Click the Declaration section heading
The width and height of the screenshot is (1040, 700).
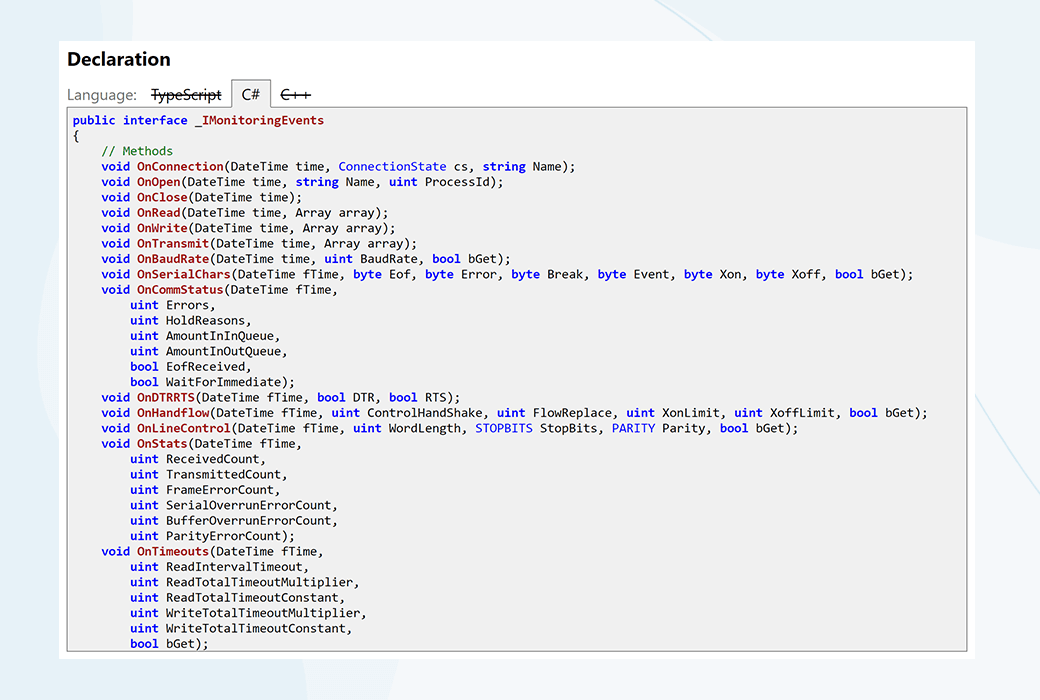119,59
